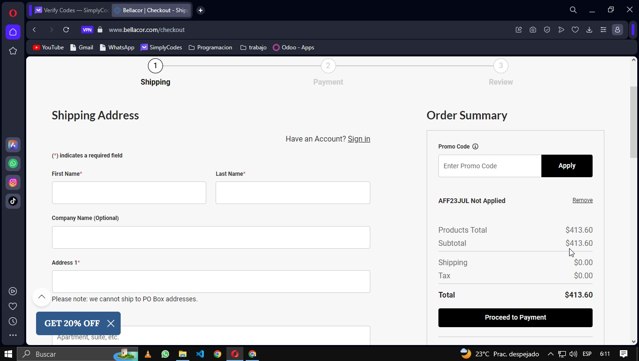Viewport: 639px width, 361px height.
Task: Open Opera start page home icon
Action: [x=13, y=32]
